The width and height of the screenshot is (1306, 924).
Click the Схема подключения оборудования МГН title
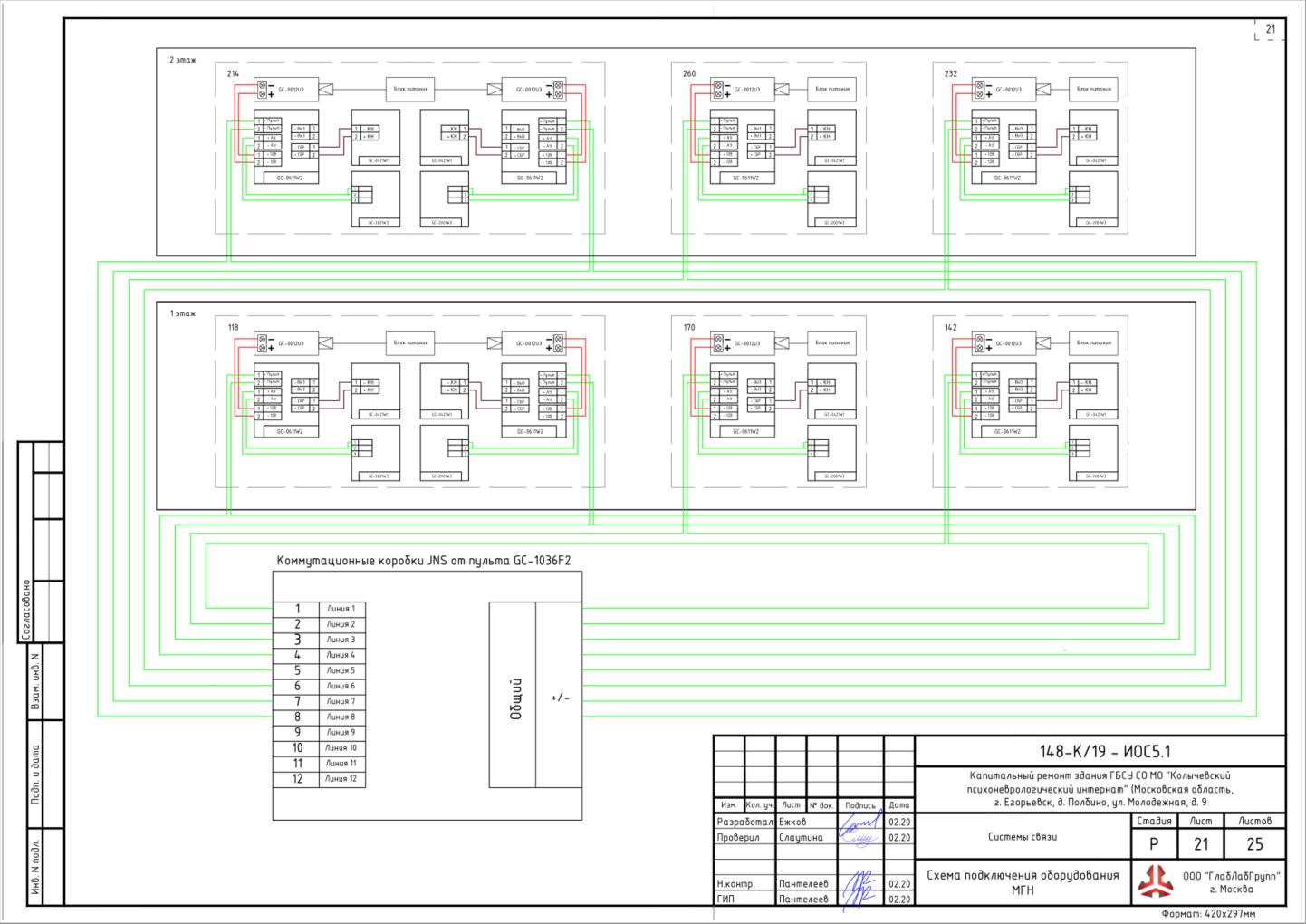[1023, 882]
